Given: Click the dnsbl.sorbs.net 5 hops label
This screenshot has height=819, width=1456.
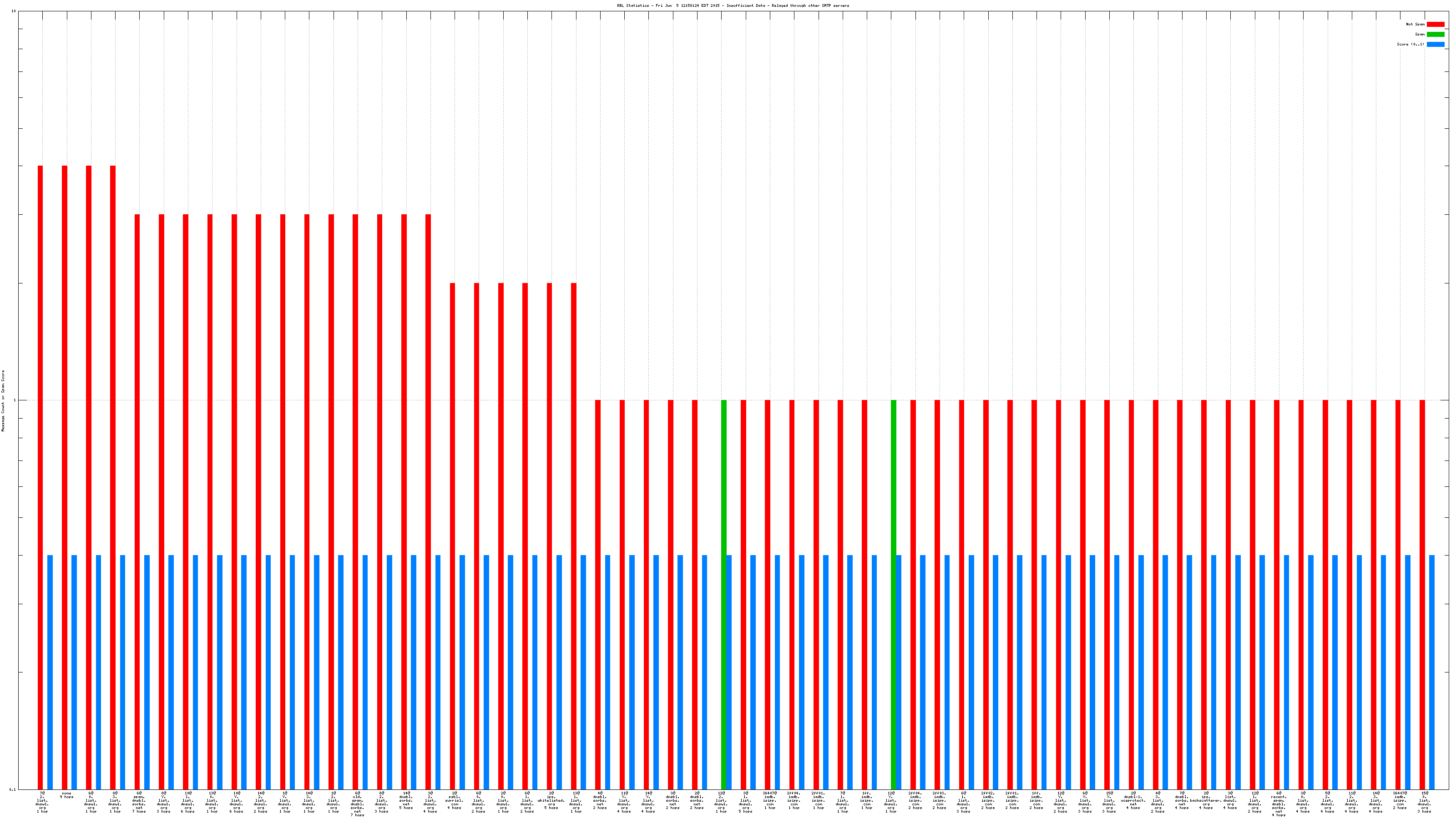Looking at the screenshot, I should [406, 800].
